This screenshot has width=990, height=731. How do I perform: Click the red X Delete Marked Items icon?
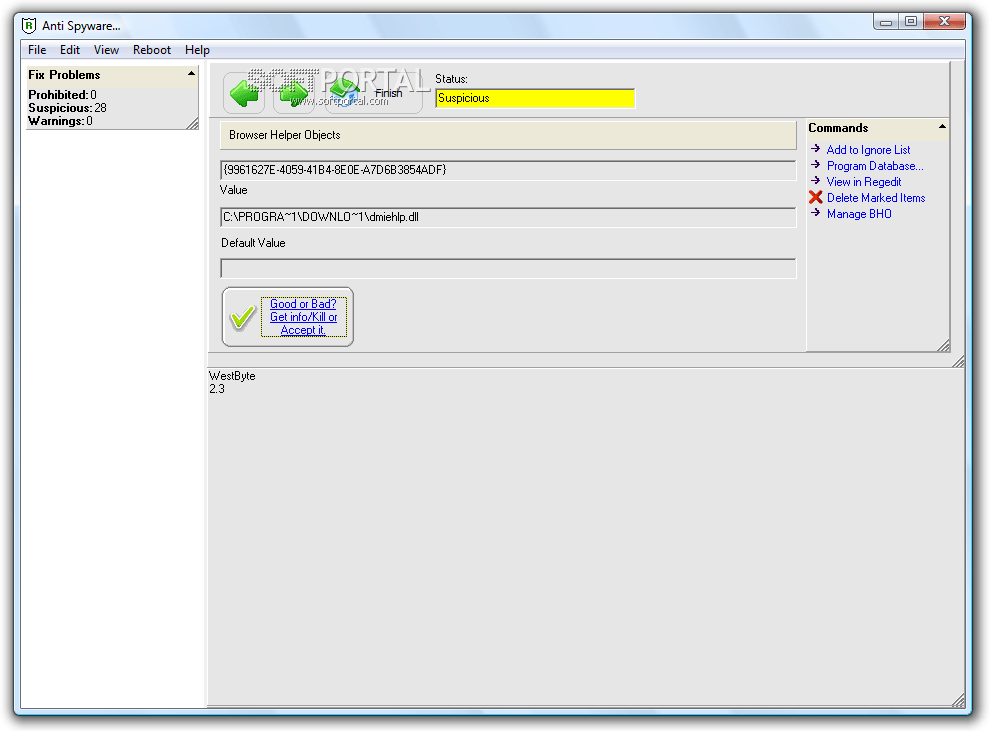point(816,198)
